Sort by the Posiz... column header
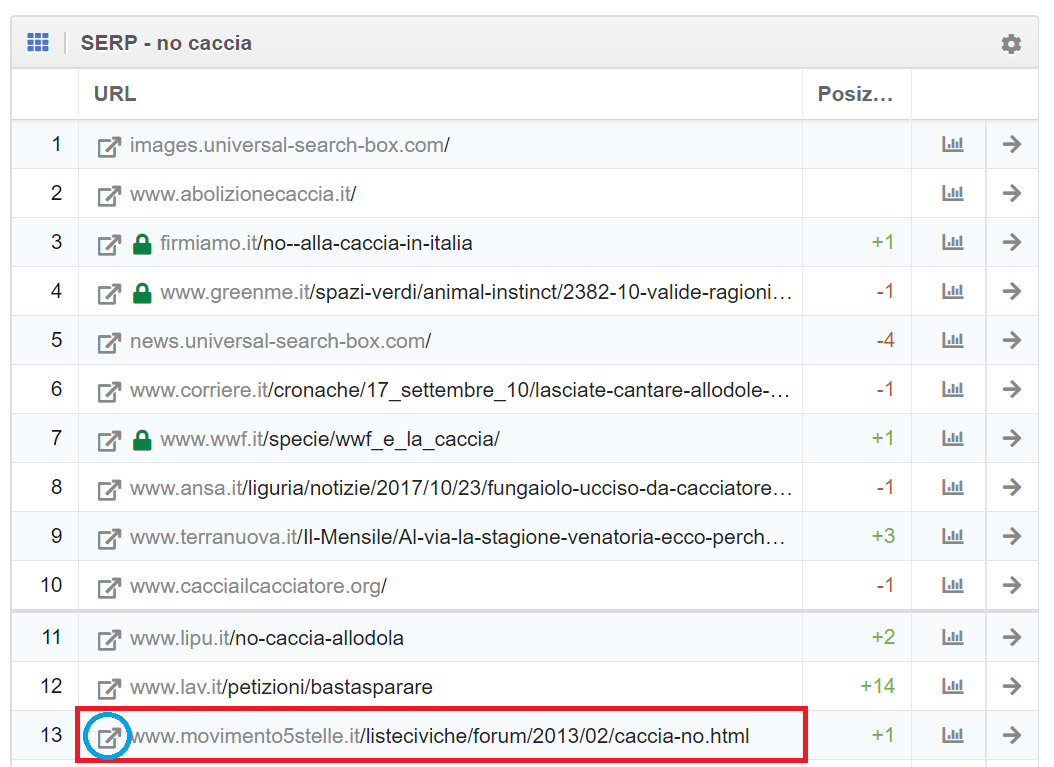This screenshot has width=1054, height=767. click(x=854, y=95)
